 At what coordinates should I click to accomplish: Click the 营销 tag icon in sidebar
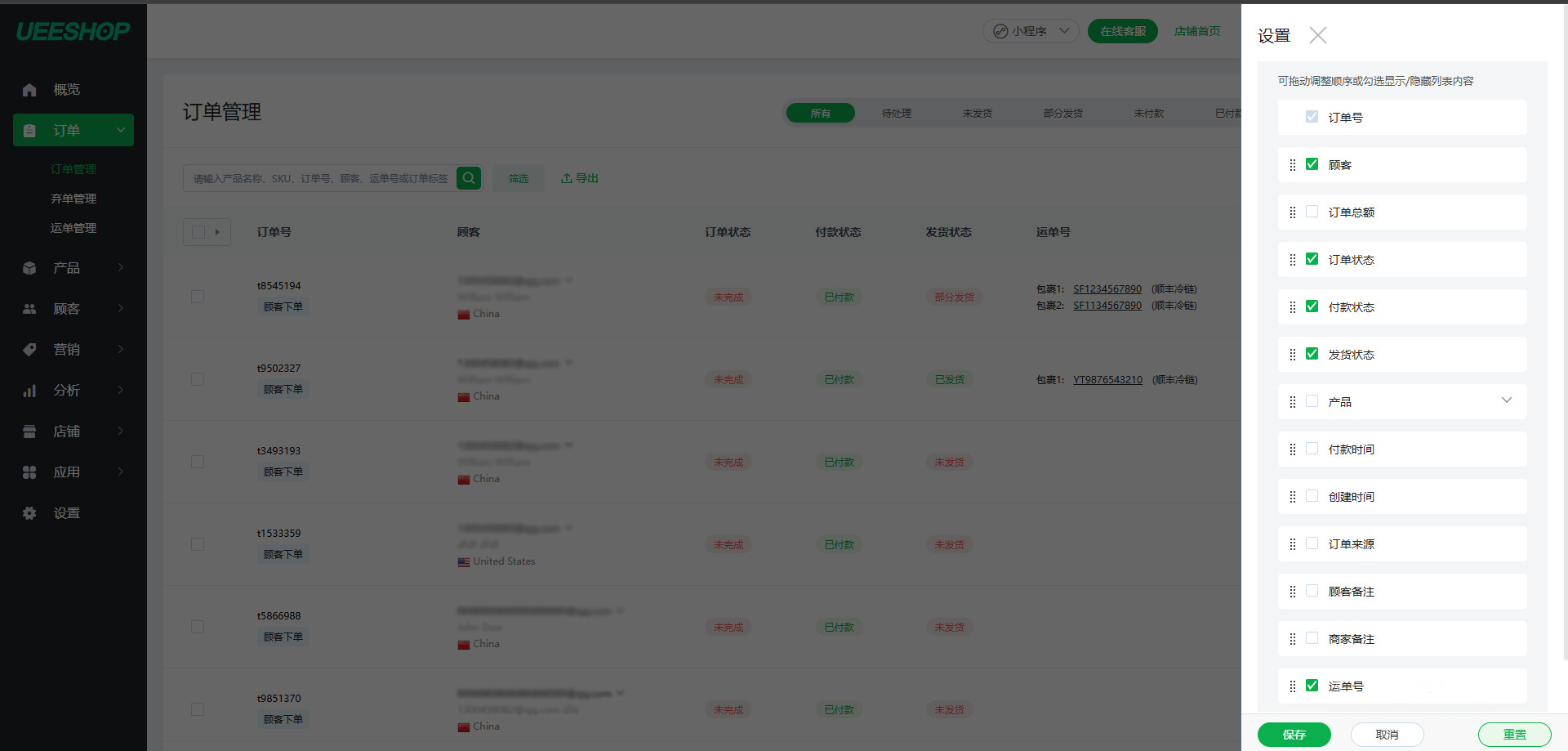tap(29, 350)
